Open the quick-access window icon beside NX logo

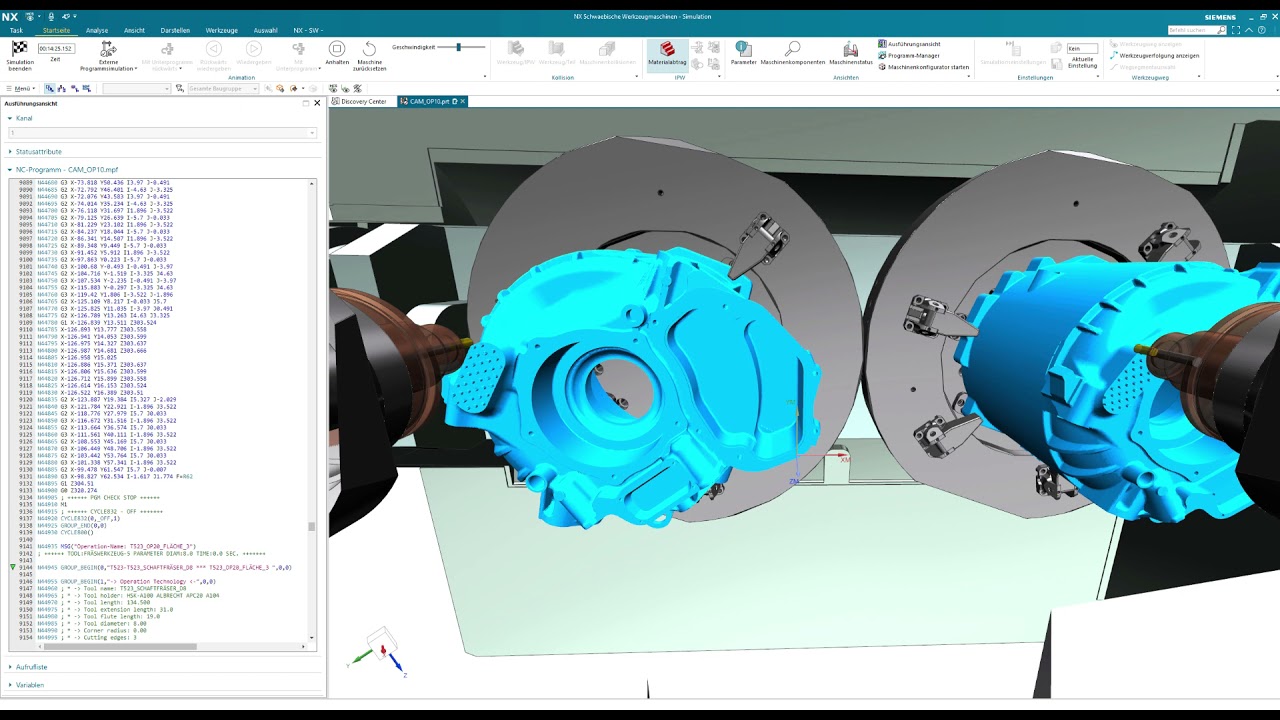30,17
